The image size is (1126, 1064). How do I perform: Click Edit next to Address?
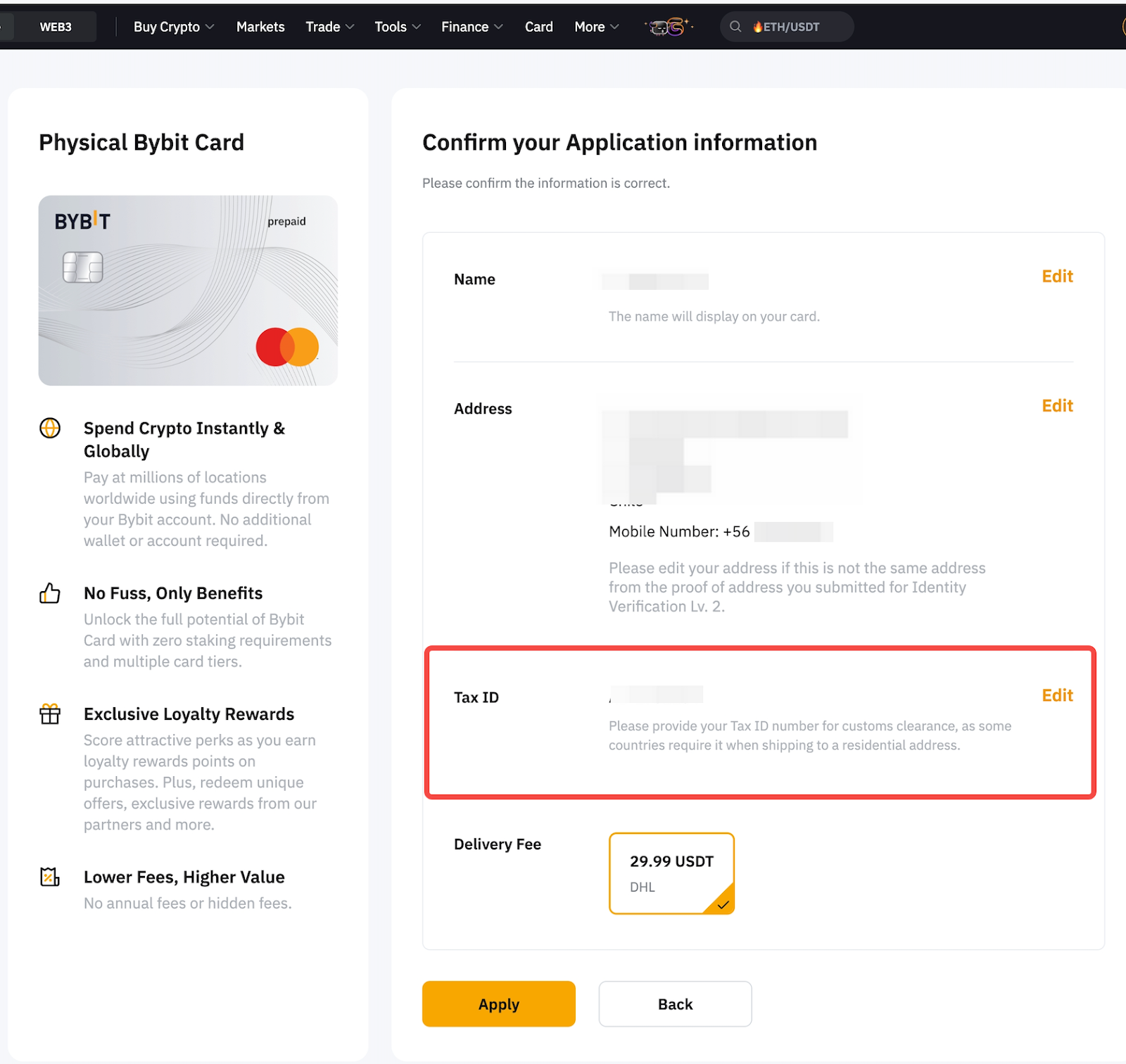(x=1057, y=406)
